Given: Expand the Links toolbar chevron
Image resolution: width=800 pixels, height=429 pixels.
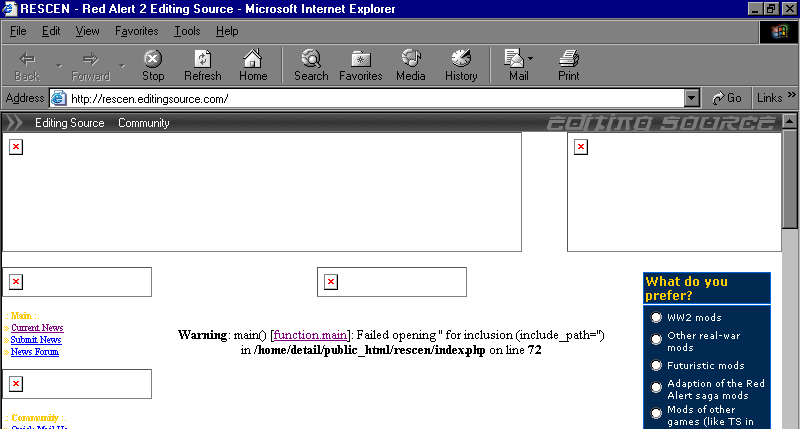Looking at the screenshot, I should point(791,95).
